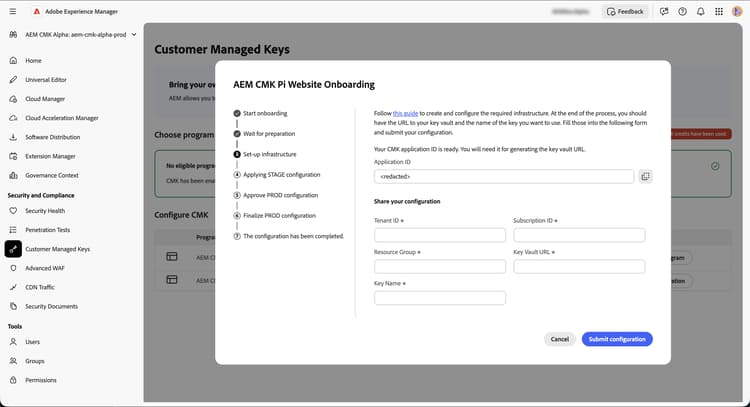The width and height of the screenshot is (750, 407).
Task: Click the 'Choose program' heading
Action: 184,135
